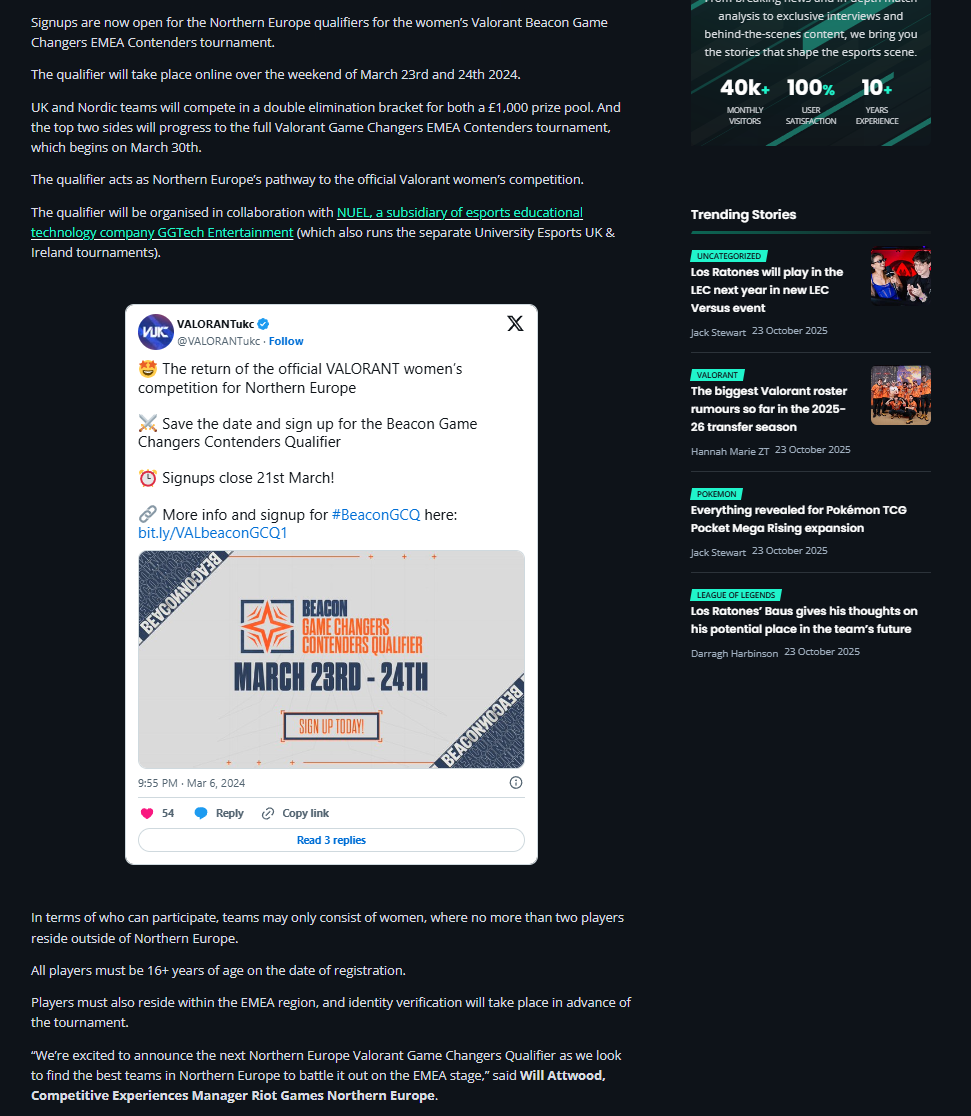971x1116 pixels.
Task: Click the Reply speech bubble icon
Action: [x=201, y=813]
